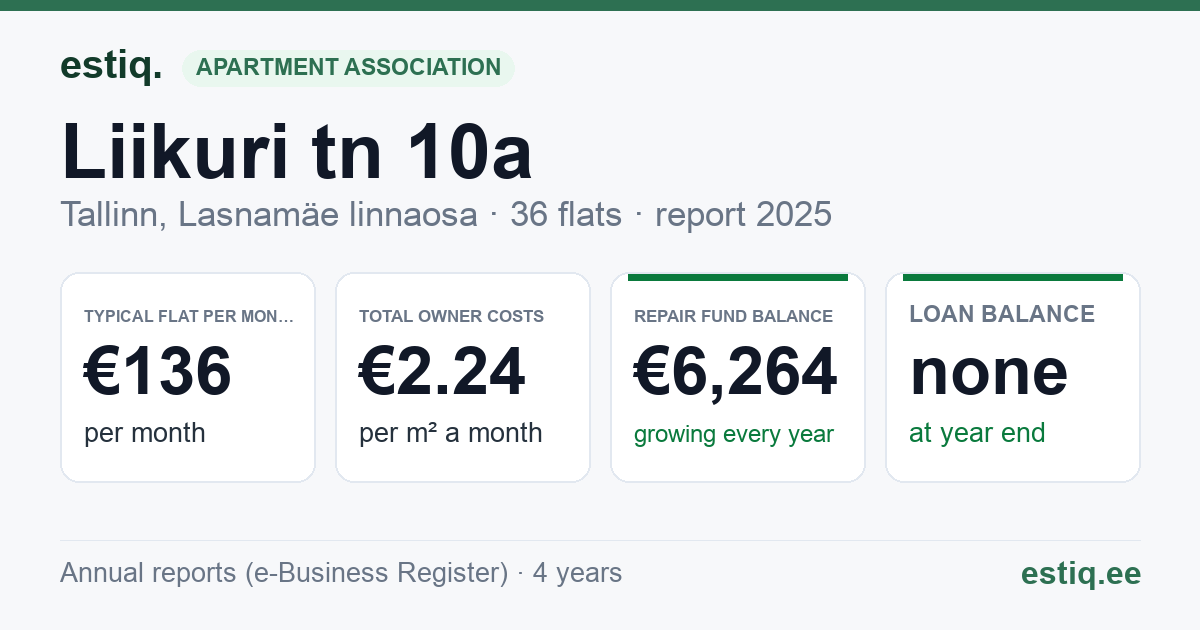1200x630 pixels.
Task: Open the Total owner costs card
Action: pos(463,377)
